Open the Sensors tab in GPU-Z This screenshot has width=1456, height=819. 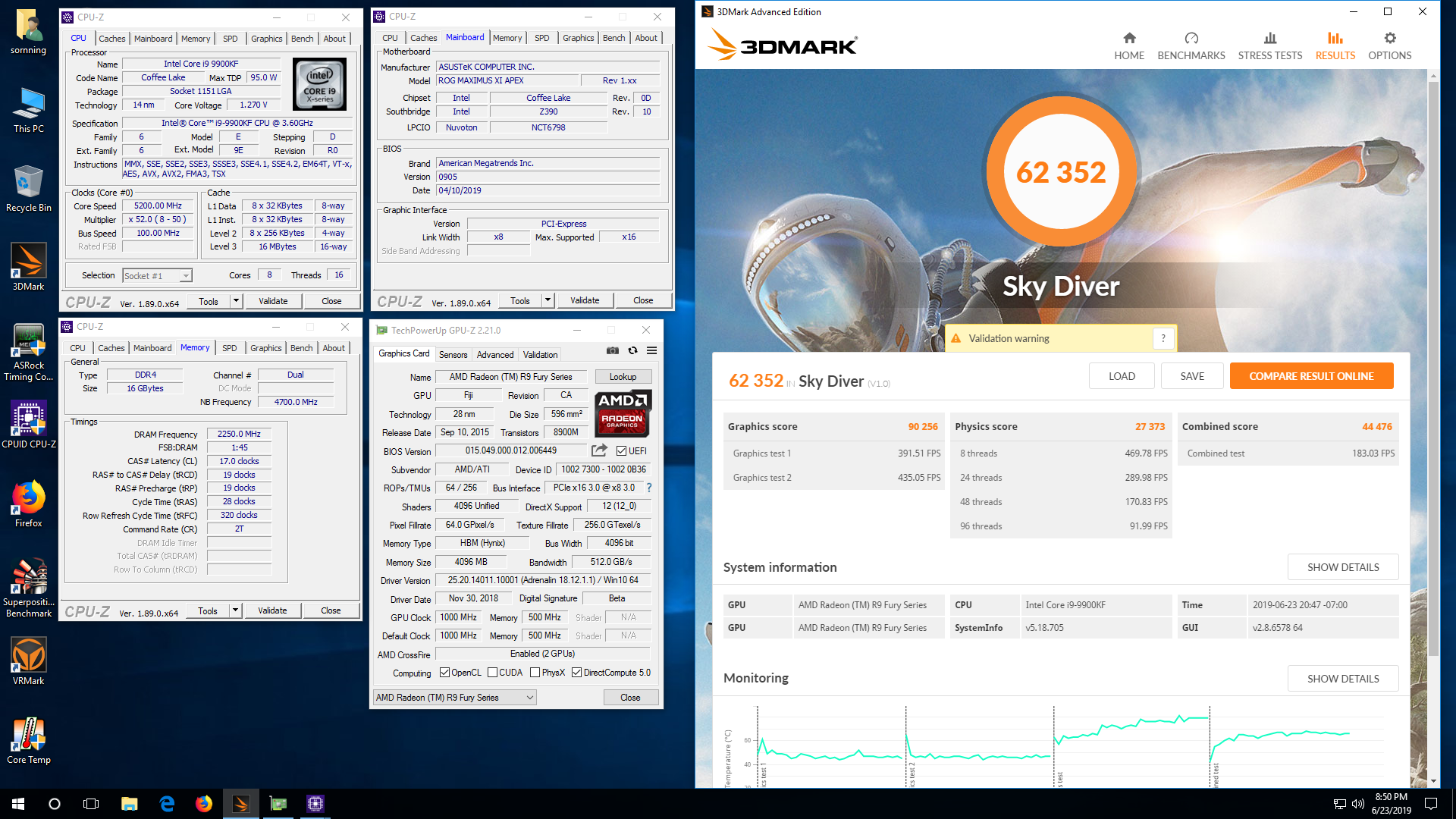click(453, 355)
